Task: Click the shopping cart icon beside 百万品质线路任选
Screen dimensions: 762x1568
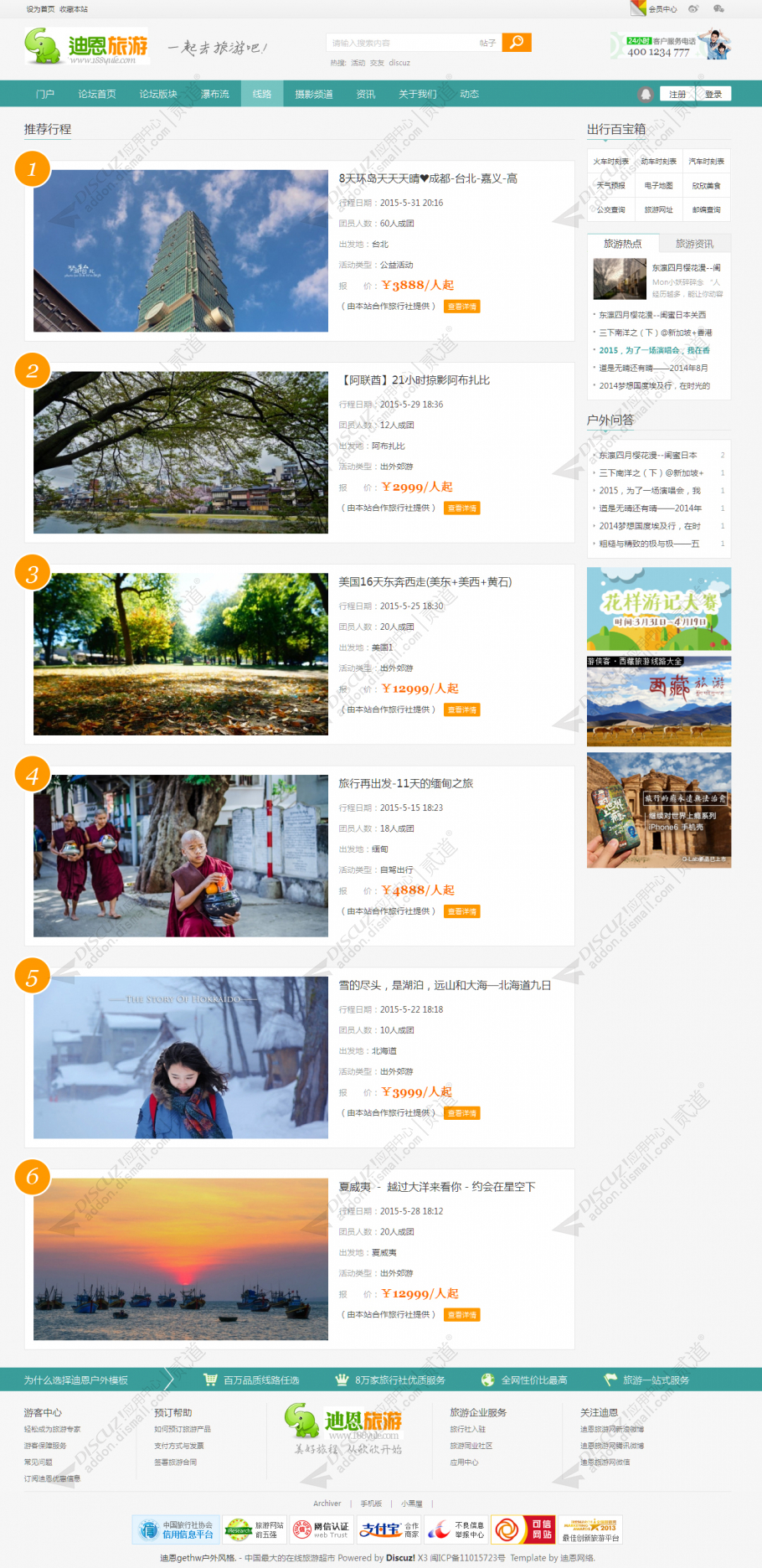Action: (210, 1380)
